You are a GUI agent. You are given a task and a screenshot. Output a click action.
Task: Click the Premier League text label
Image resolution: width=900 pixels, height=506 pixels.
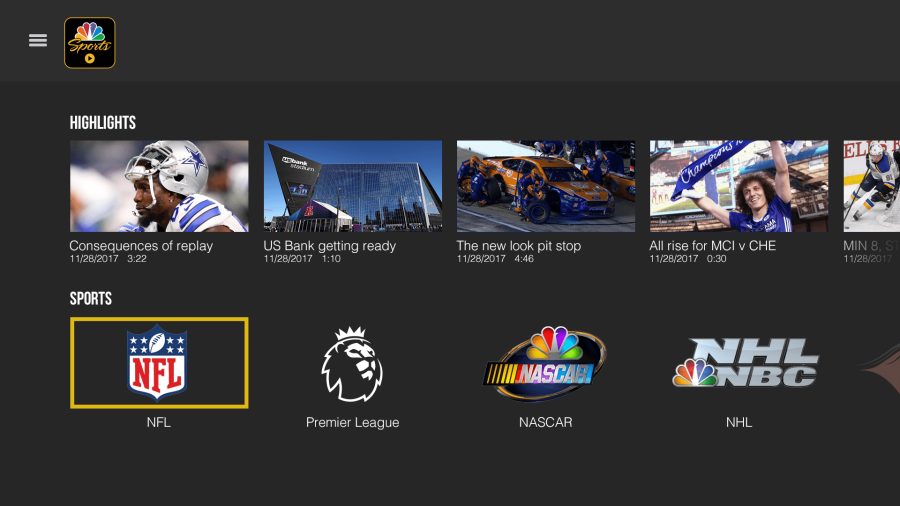[x=352, y=422]
